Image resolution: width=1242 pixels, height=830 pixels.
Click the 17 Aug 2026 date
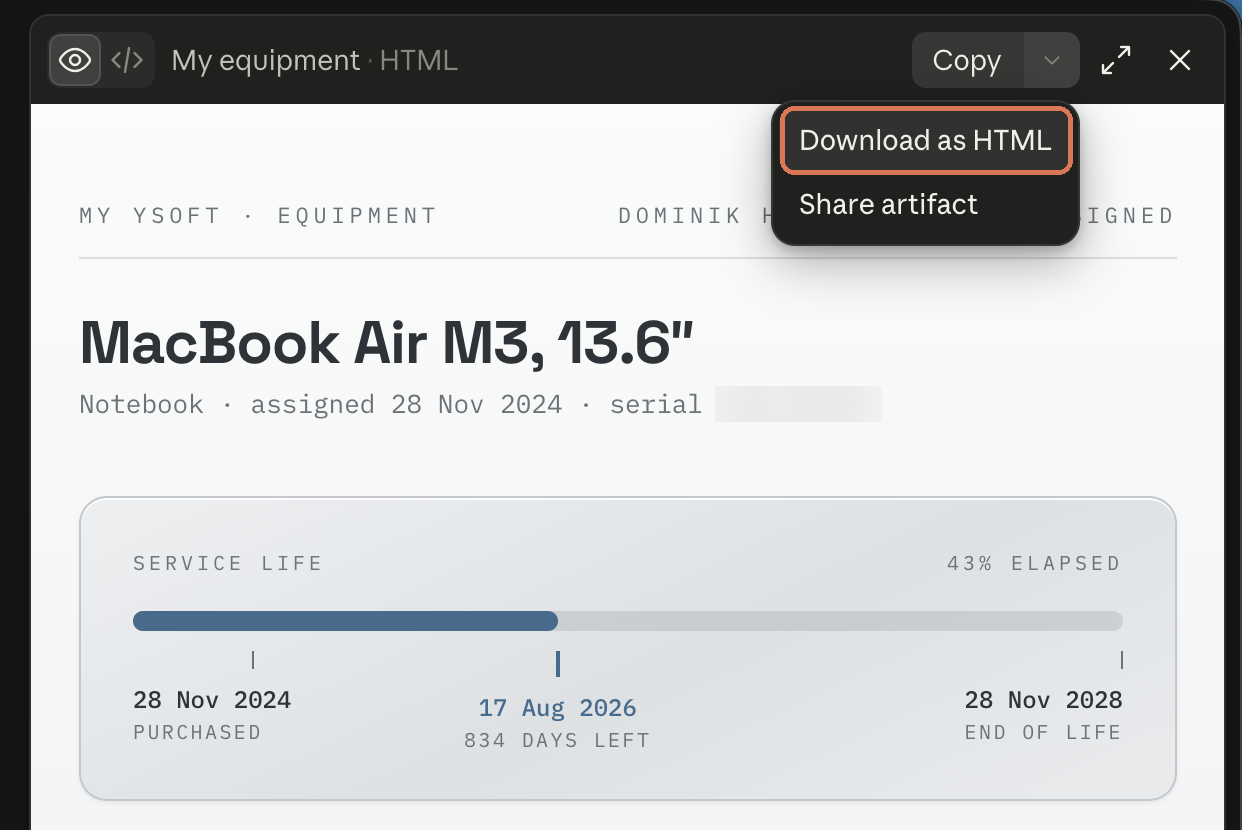(557, 708)
